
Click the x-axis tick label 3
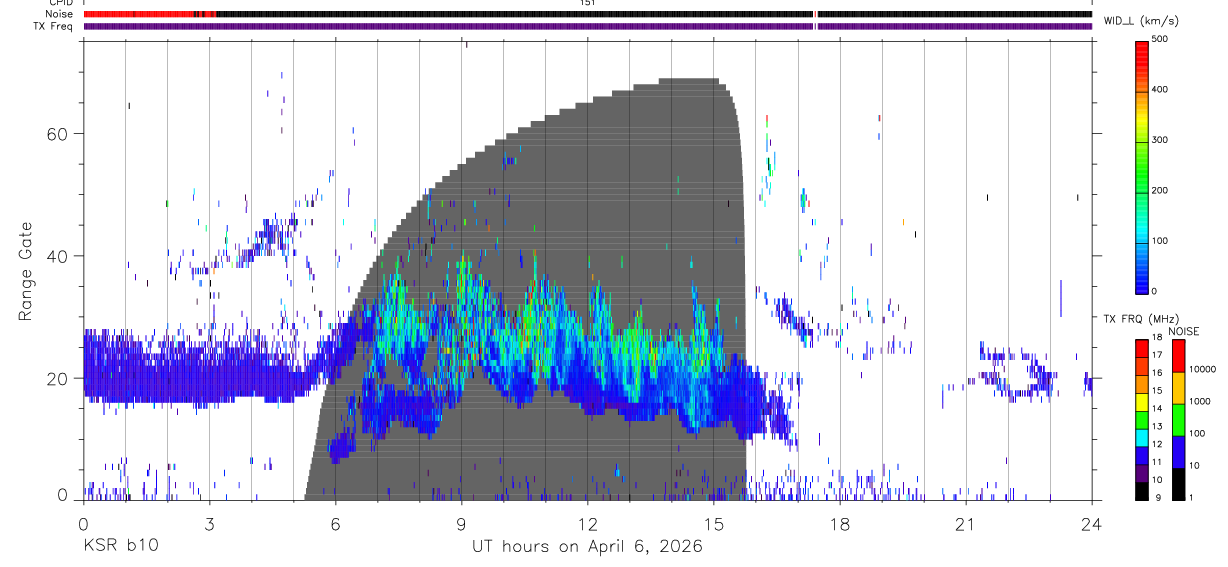[209, 524]
